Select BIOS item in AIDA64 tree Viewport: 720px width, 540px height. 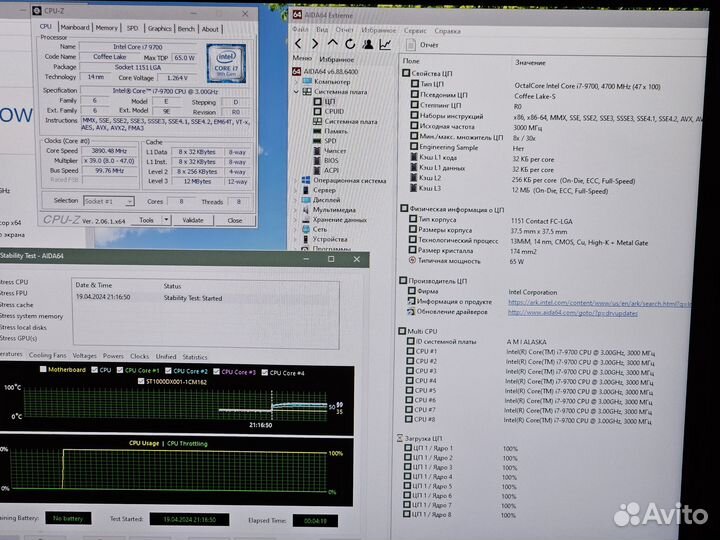click(326, 160)
